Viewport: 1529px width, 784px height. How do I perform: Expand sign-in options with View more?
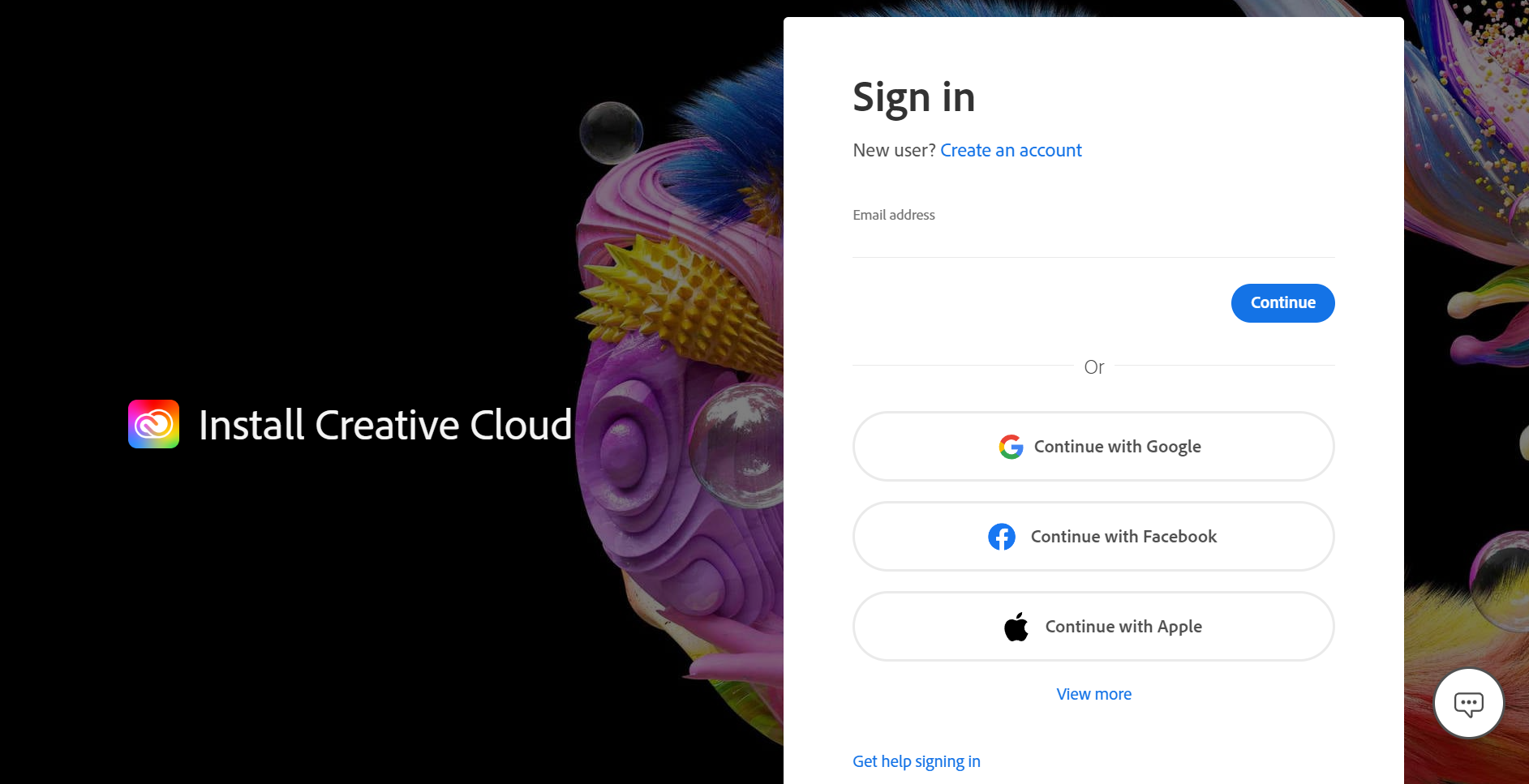coord(1093,694)
